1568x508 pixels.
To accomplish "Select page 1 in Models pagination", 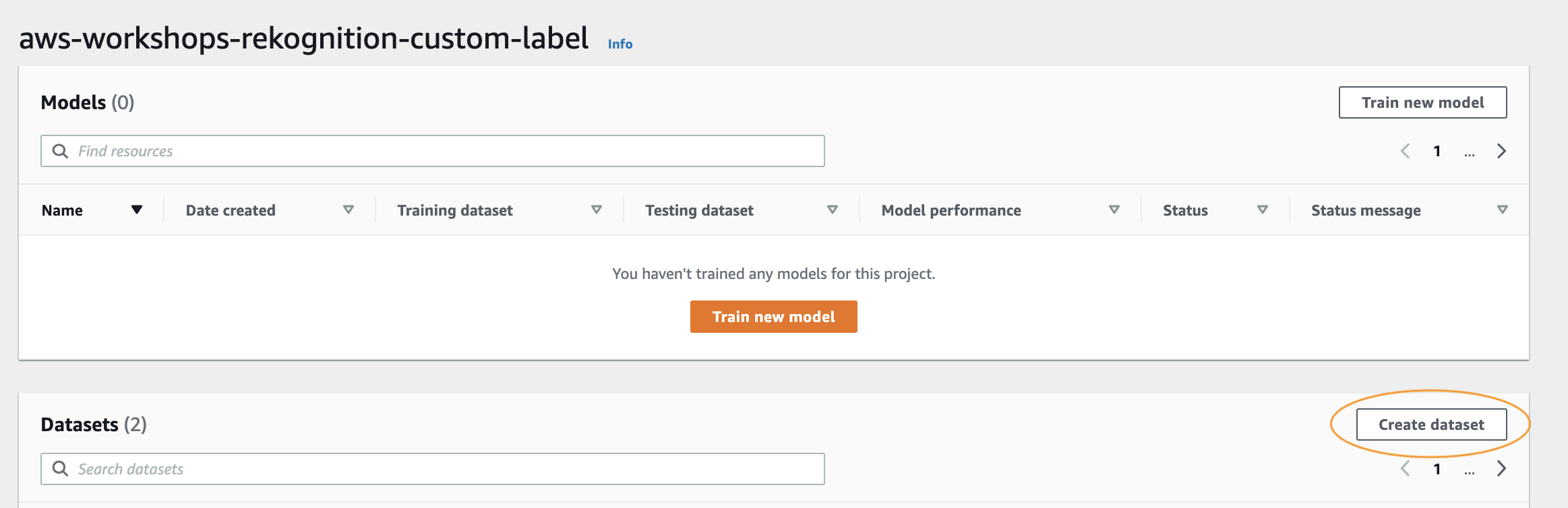I will tap(1437, 151).
